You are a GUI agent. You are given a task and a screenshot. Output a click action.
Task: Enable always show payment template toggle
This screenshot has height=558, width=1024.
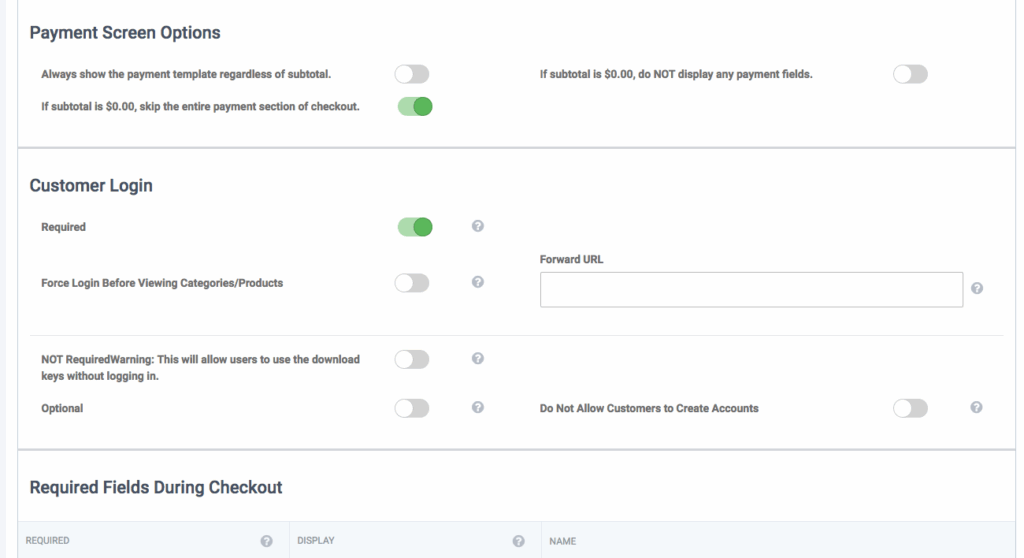click(412, 74)
